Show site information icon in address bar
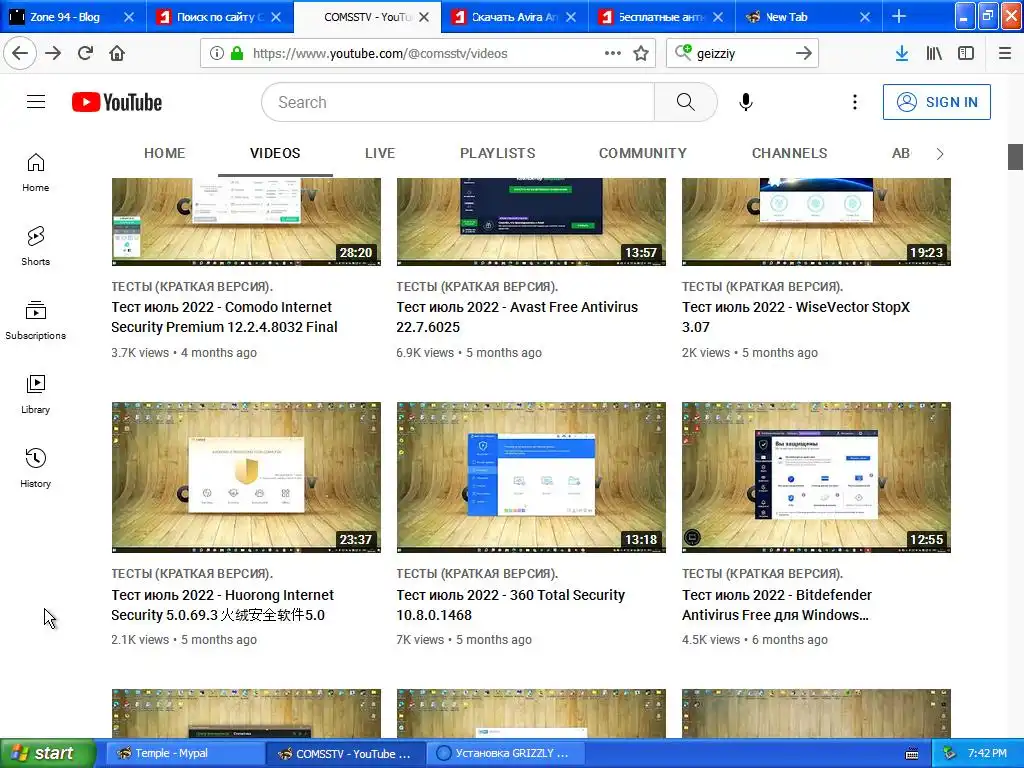The width and height of the screenshot is (1024, 768). 217,54
